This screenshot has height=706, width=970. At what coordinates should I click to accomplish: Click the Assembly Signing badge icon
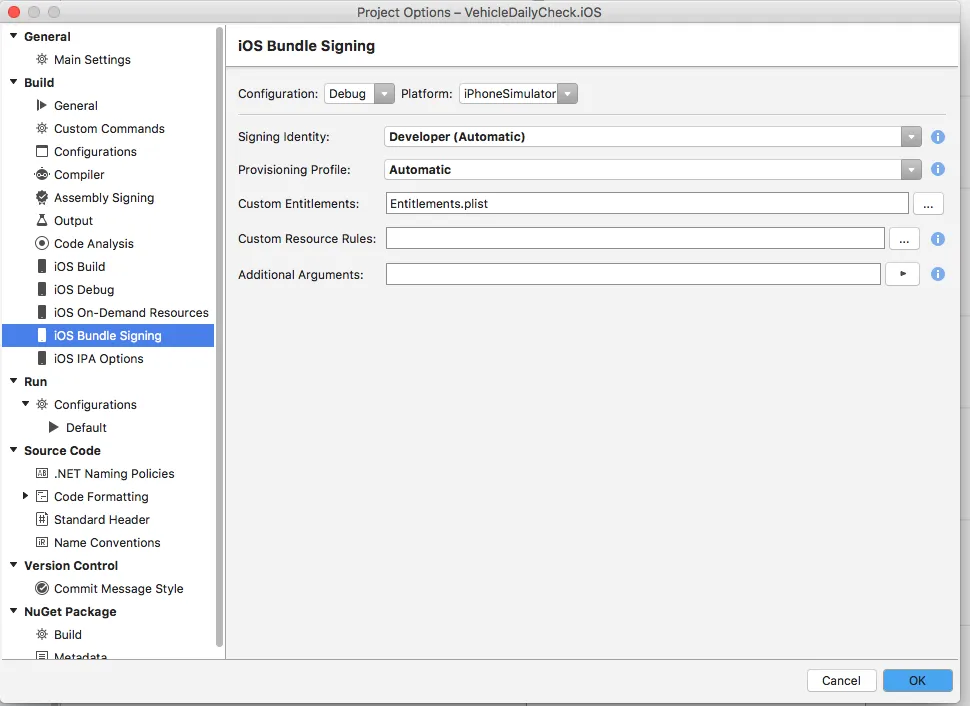pyautogui.click(x=42, y=198)
